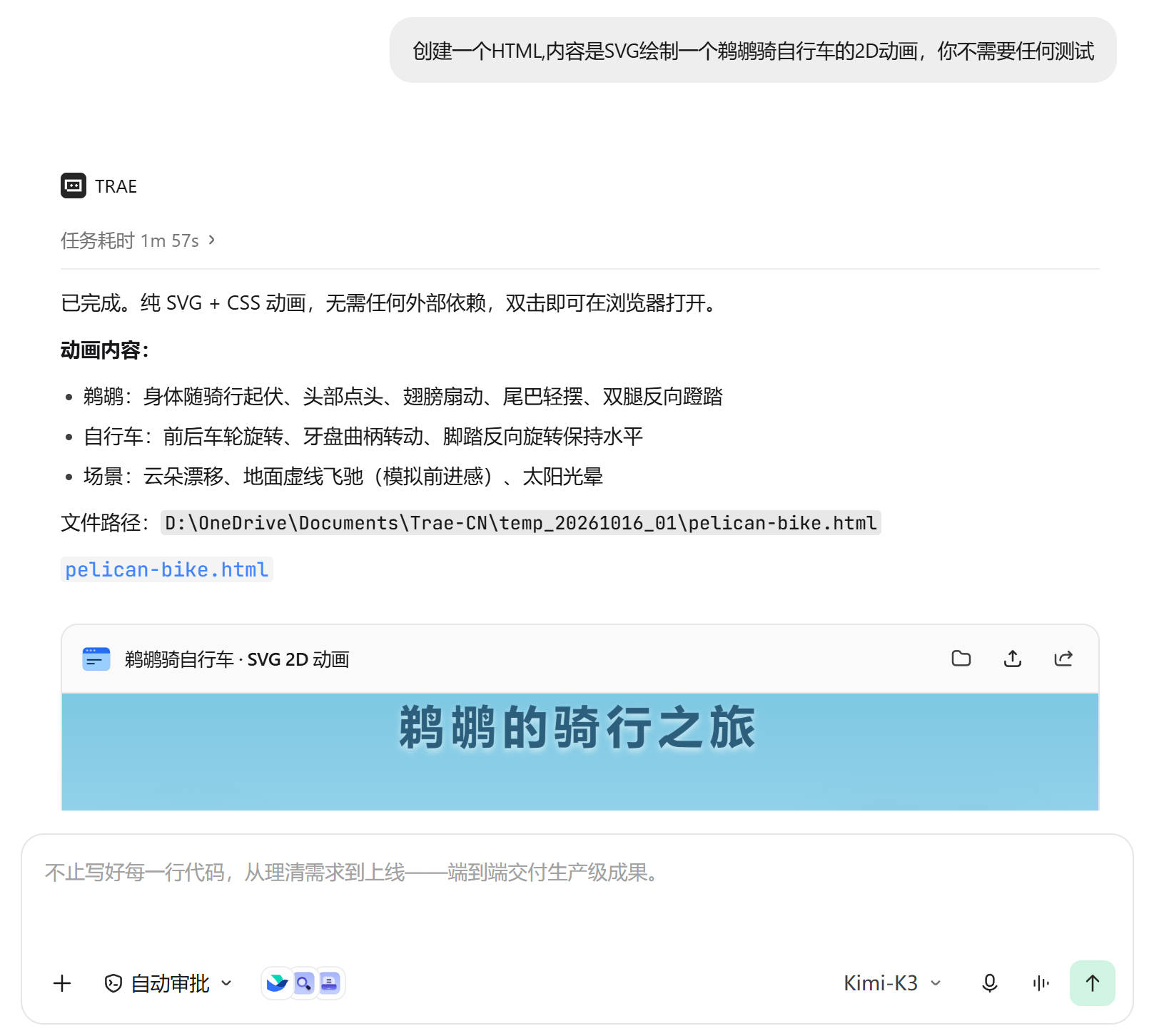Click the 场景 bullet line about clouds
The height and width of the screenshot is (1036, 1174).
click(x=343, y=476)
